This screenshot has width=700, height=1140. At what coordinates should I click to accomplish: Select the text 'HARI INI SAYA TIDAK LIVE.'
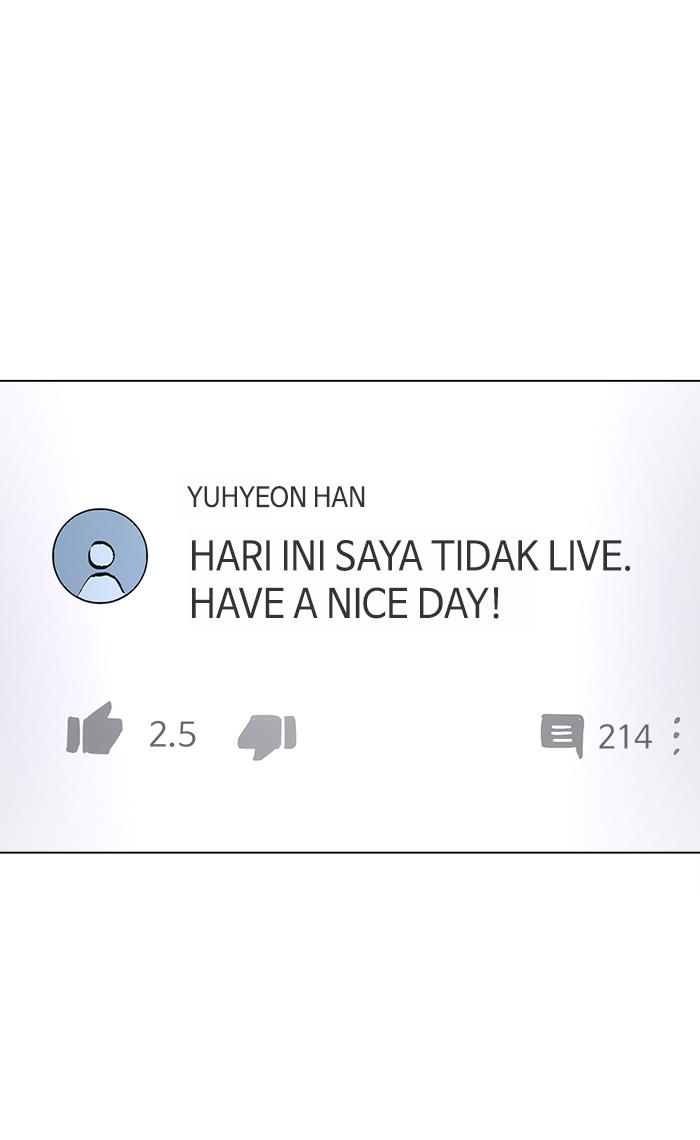[x=409, y=557]
